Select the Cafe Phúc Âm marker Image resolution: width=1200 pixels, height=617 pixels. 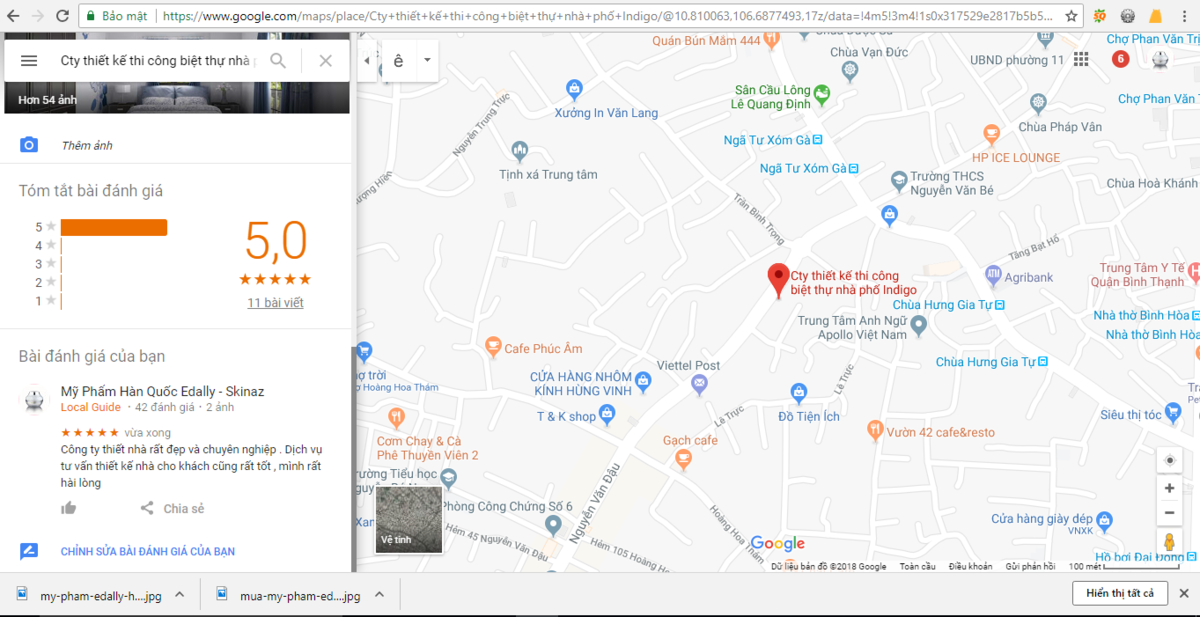click(492, 347)
